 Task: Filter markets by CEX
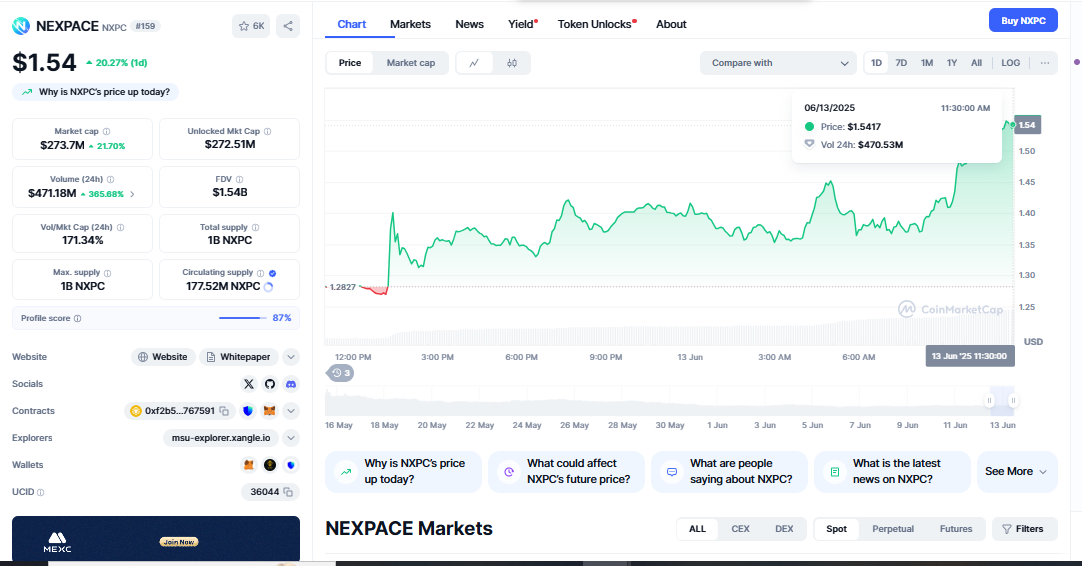740,529
